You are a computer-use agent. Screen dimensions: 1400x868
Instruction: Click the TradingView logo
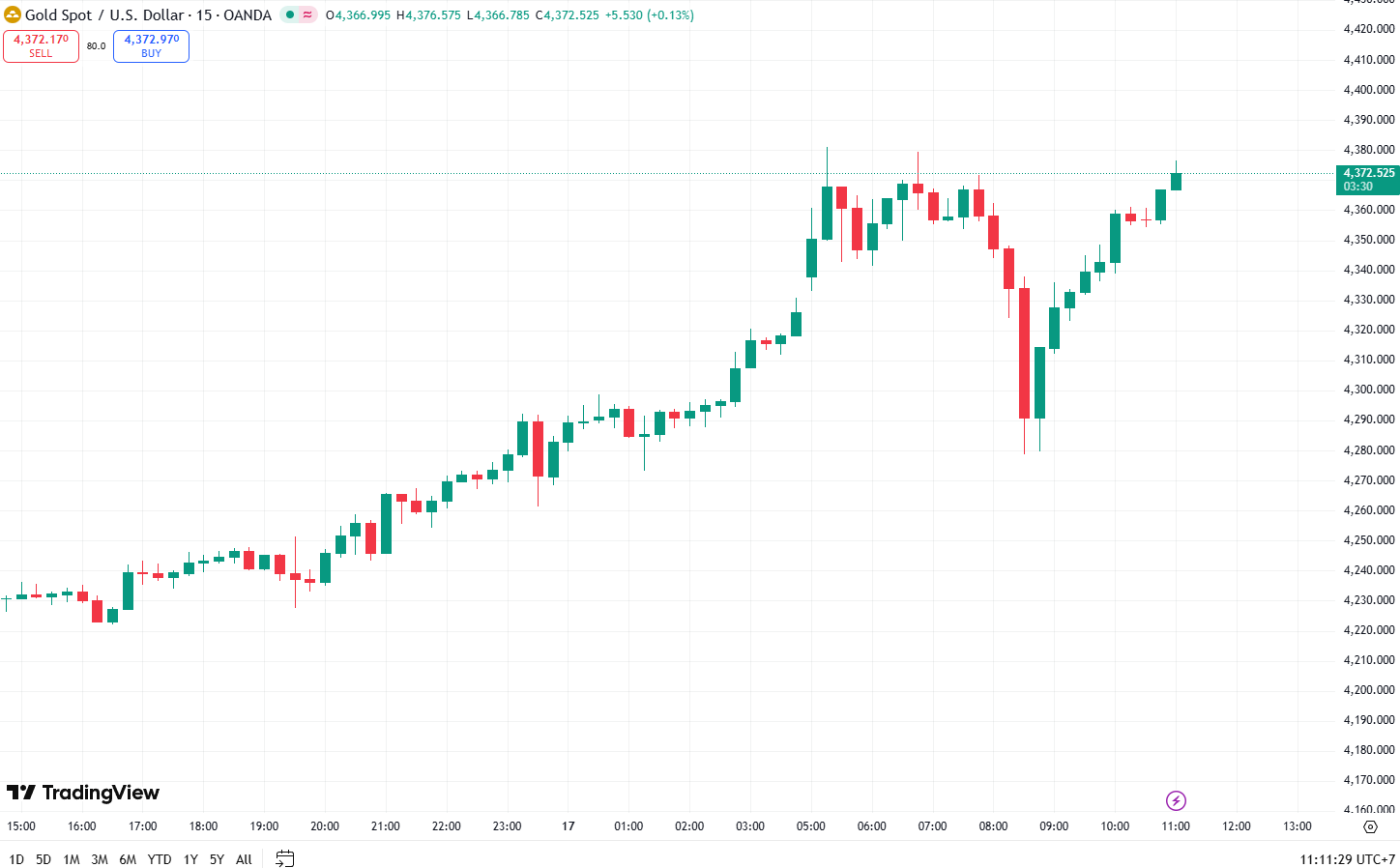click(x=83, y=793)
